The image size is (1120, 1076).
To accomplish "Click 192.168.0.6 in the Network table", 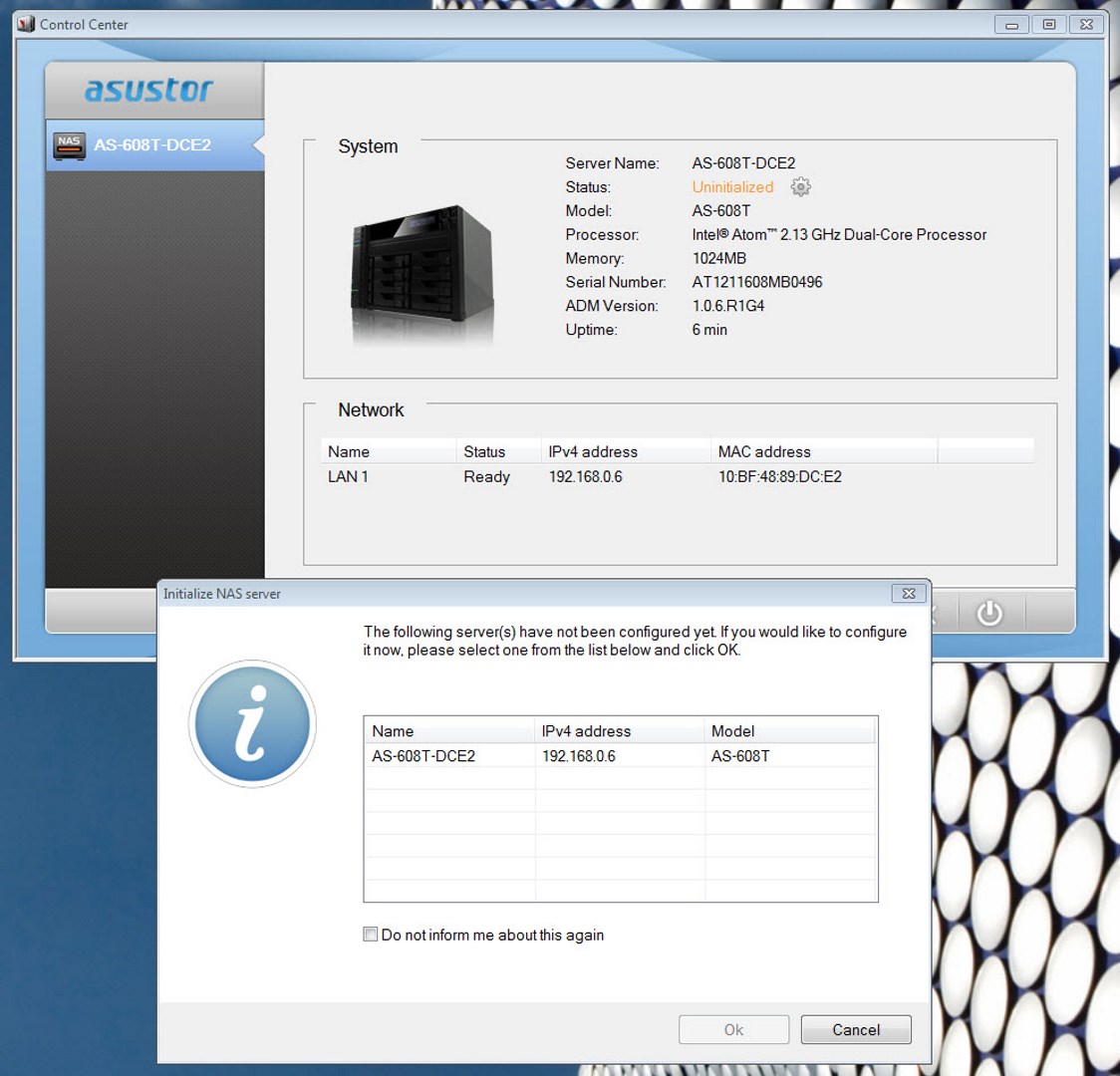I will 585,476.
